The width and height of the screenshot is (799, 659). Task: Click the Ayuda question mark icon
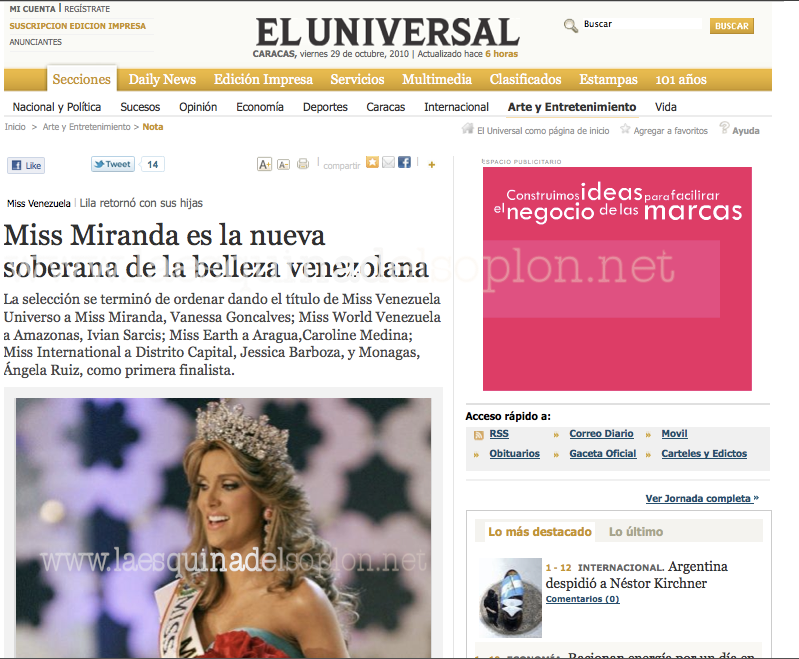click(724, 127)
